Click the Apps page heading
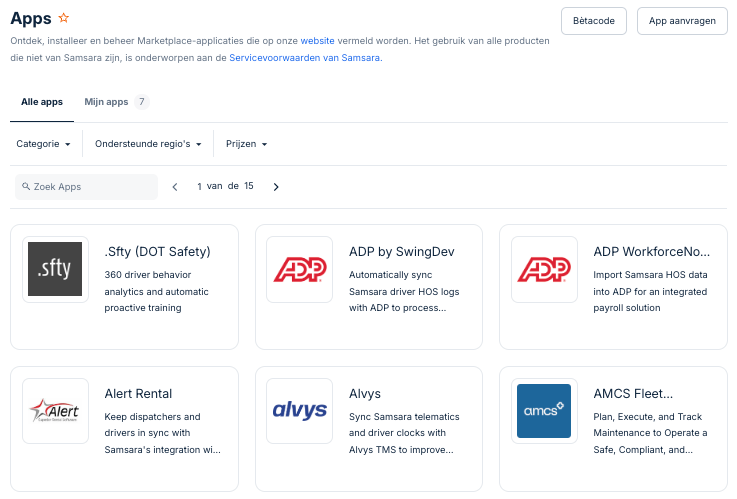This screenshot has width=737, height=499. pos(31,18)
